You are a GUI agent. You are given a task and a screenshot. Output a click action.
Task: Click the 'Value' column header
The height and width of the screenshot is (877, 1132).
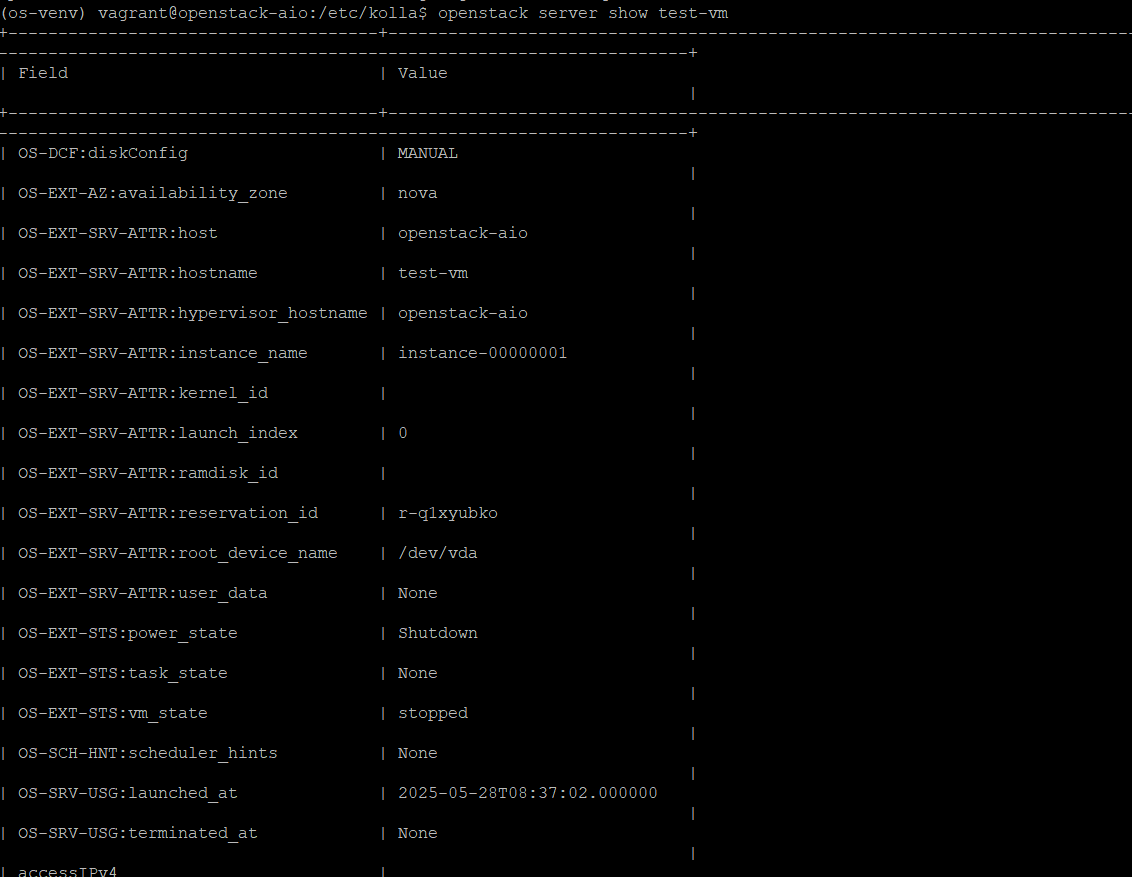point(422,73)
